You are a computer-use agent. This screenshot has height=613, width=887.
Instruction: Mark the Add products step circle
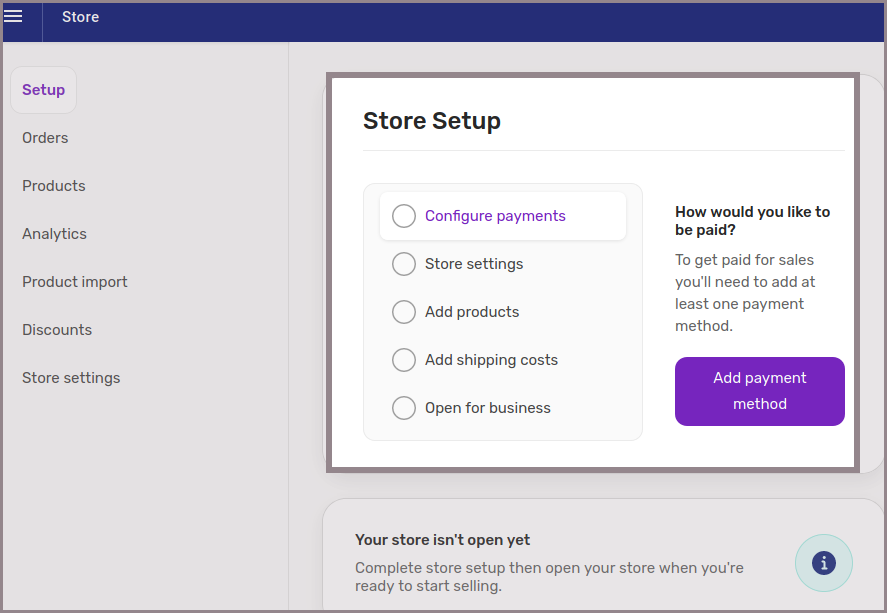(x=404, y=312)
